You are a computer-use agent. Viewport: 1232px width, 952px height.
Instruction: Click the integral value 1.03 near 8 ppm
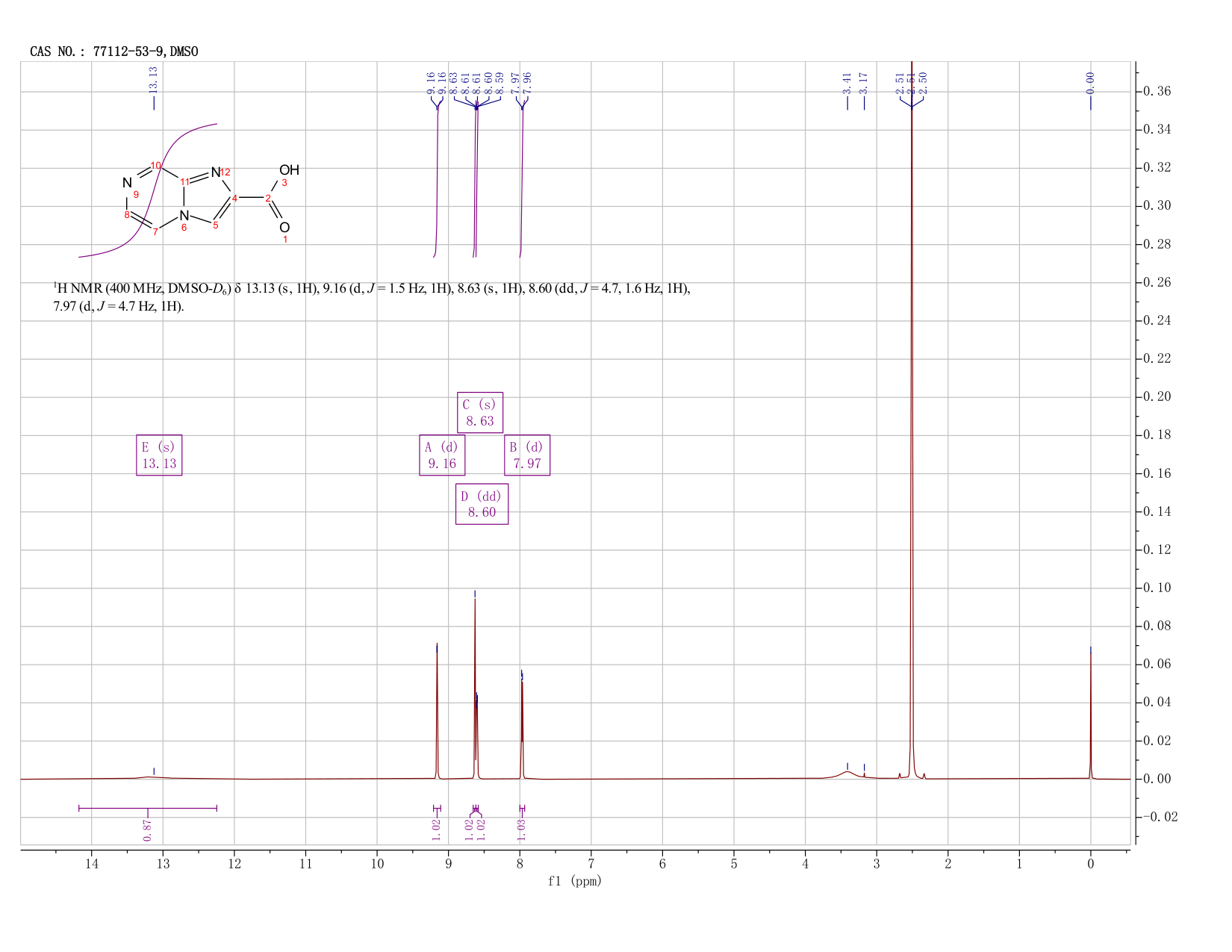click(522, 830)
